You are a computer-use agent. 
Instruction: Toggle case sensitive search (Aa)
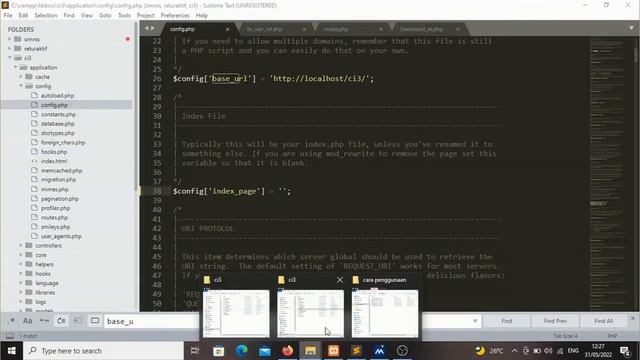(x=27, y=321)
